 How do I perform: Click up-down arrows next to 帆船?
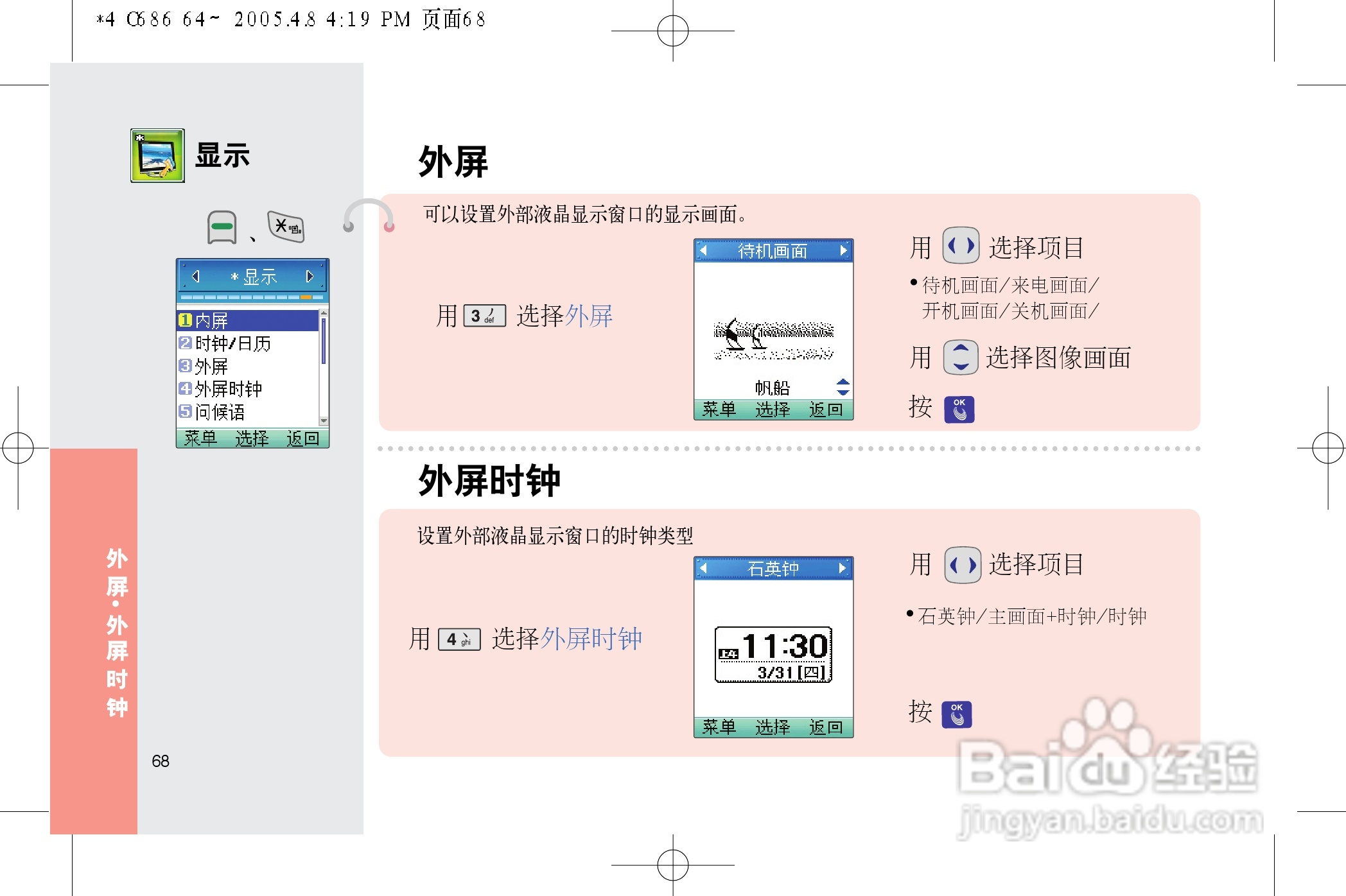[843, 387]
